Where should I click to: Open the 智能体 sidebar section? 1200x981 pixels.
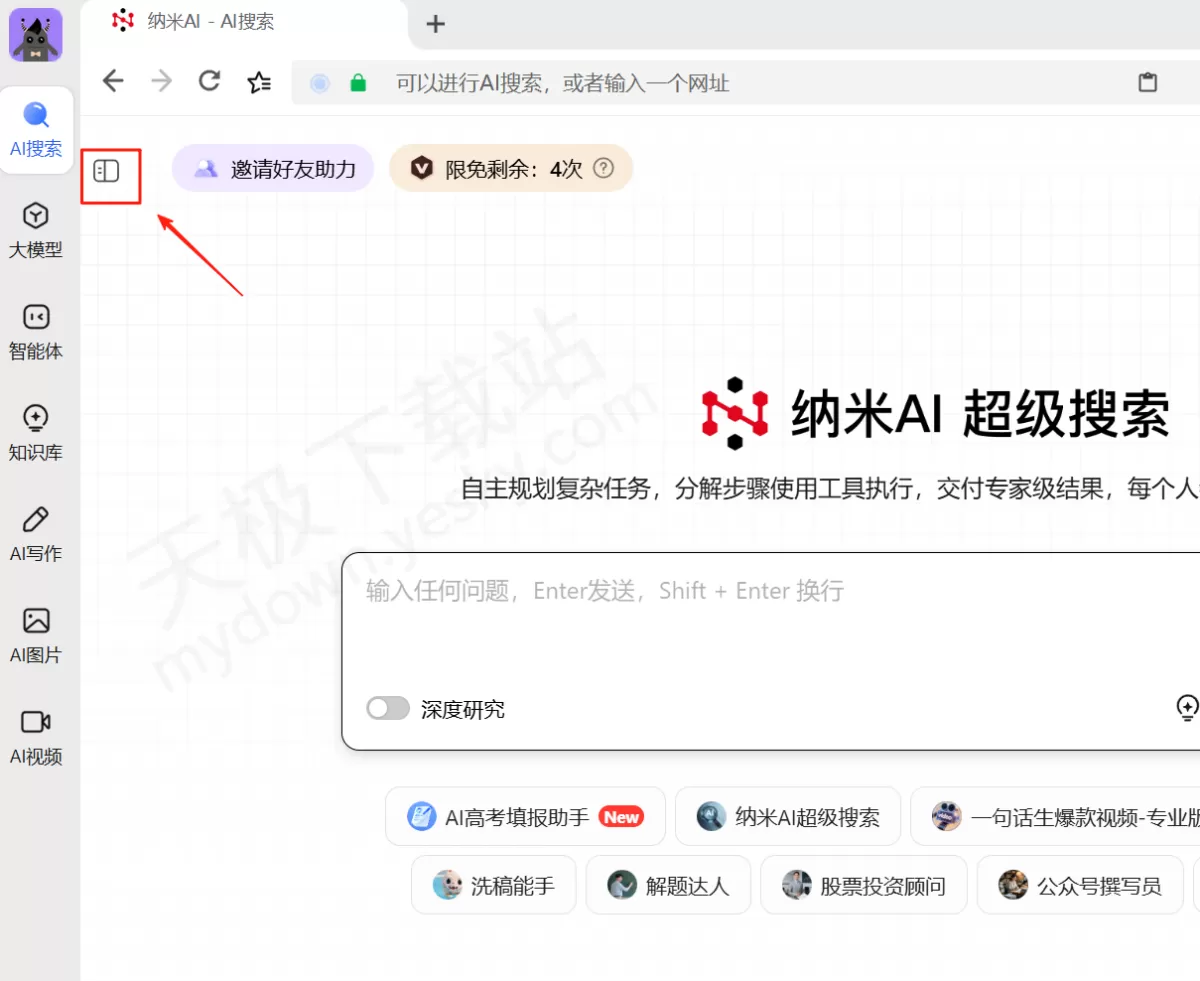click(36, 332)
